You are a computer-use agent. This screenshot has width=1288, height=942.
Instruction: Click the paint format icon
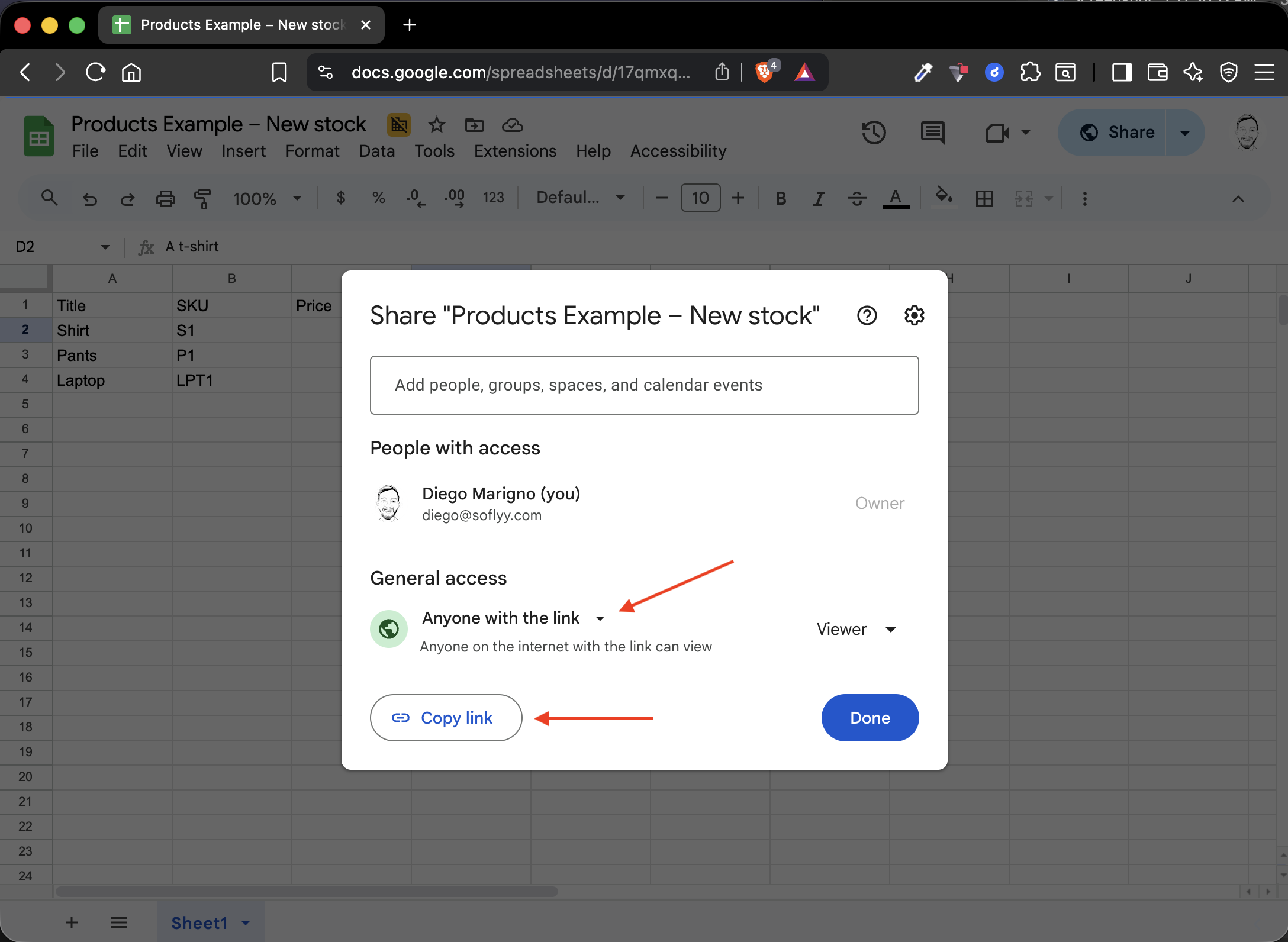(202, 198)
